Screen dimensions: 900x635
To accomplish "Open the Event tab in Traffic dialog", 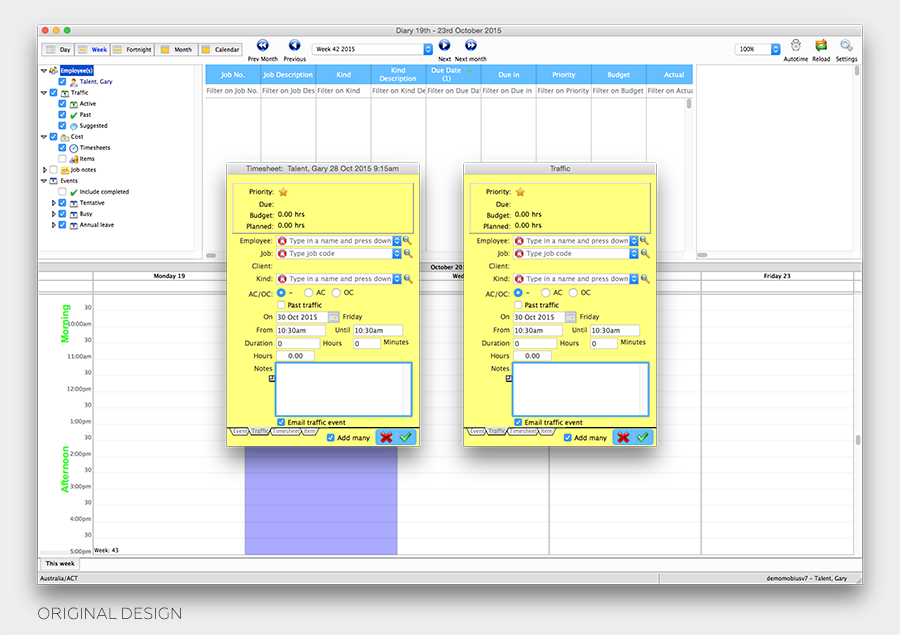I will click(477, 431).
